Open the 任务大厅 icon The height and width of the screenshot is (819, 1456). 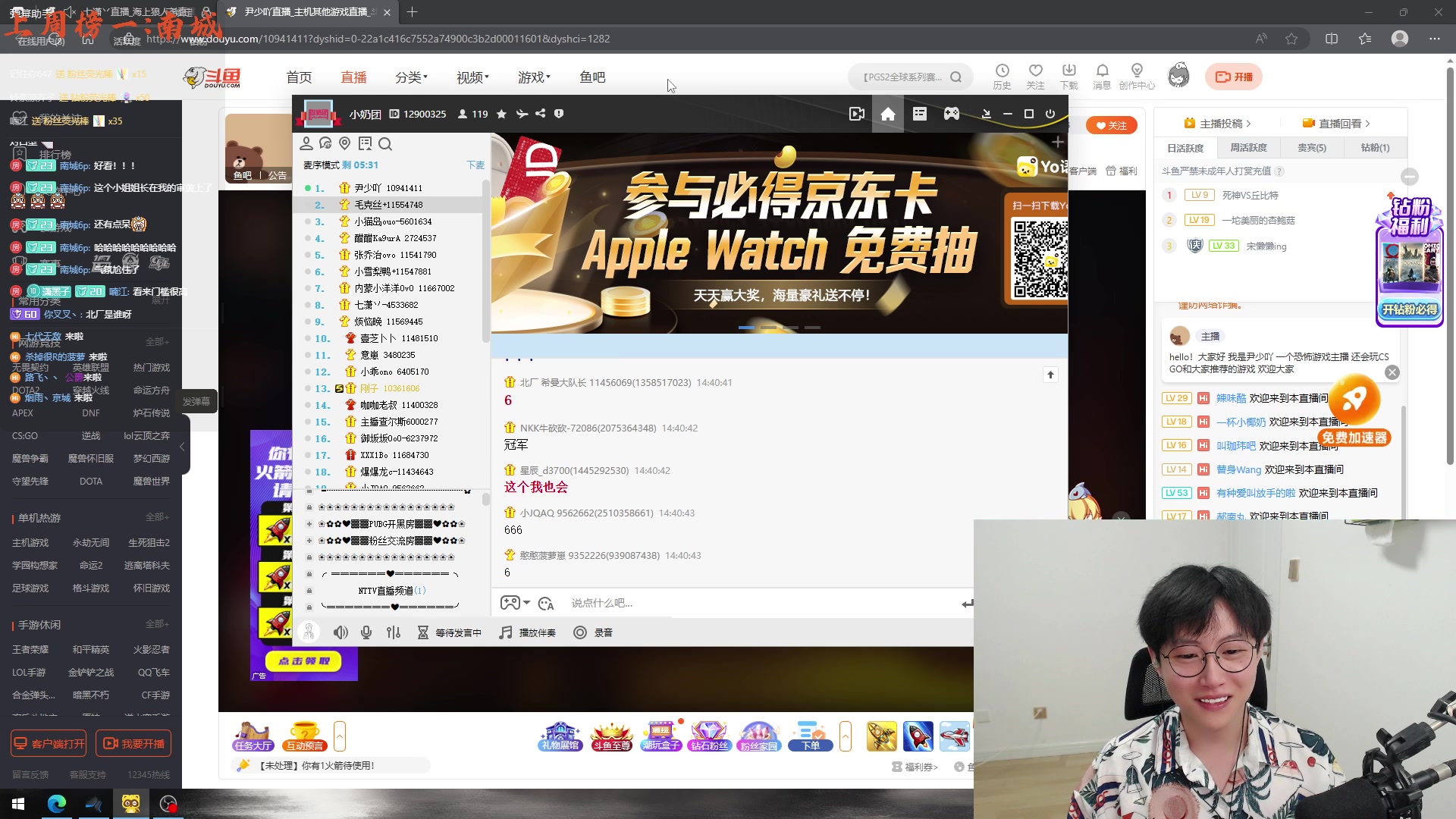pos(253,736)
